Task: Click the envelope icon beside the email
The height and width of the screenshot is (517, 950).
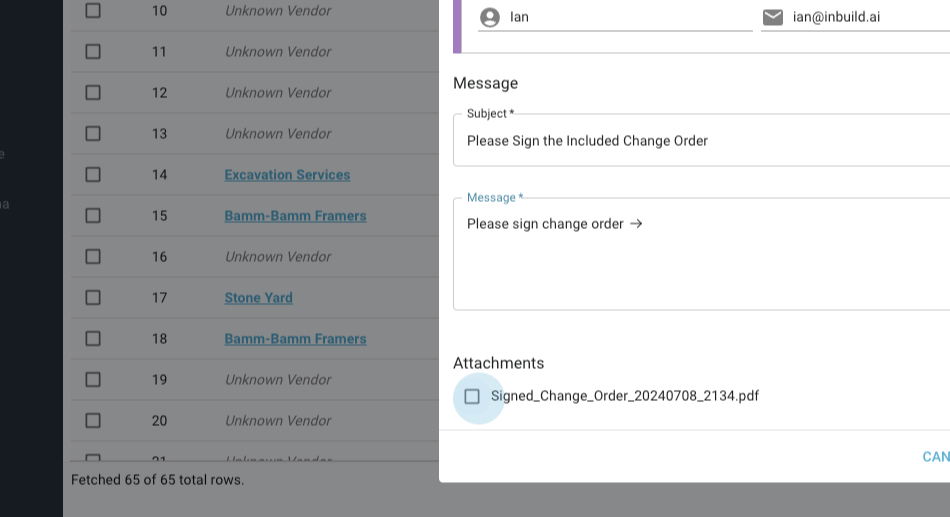Action: coord(773,17)
